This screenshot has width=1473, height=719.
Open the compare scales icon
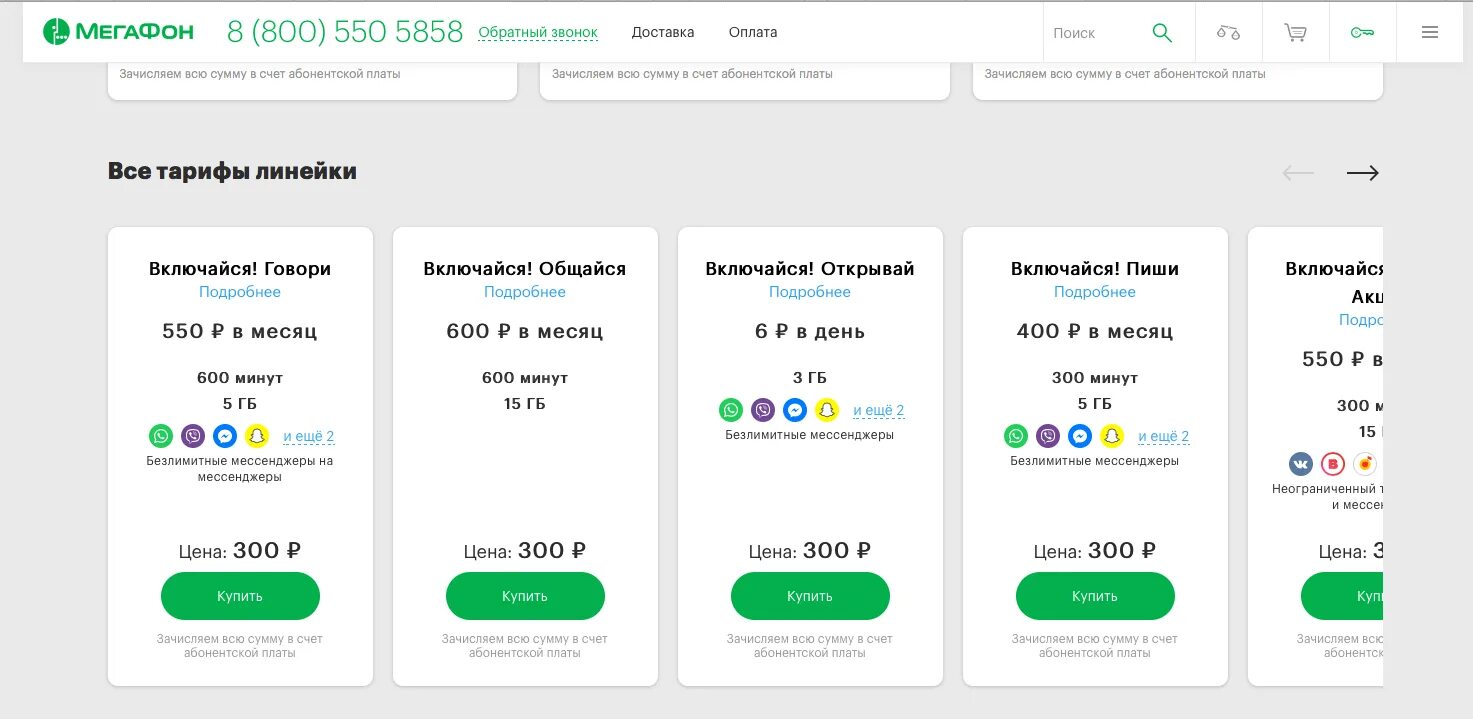coord(1228,32)
